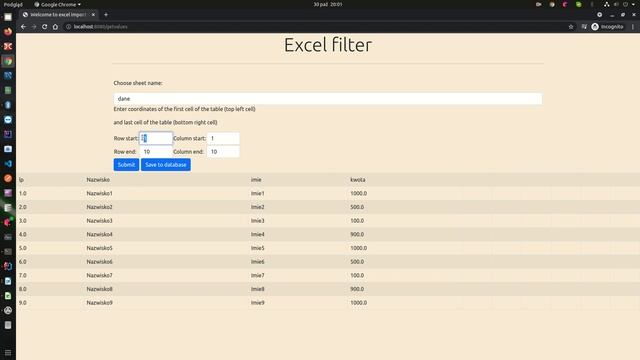The width and height of the screenshot is (640, 360).
Task: Open the LibreOffice Calc green icon in dock
Action: 8,296
